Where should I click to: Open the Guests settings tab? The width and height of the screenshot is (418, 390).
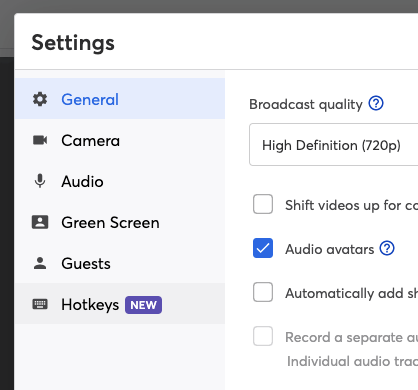point(120,263)
